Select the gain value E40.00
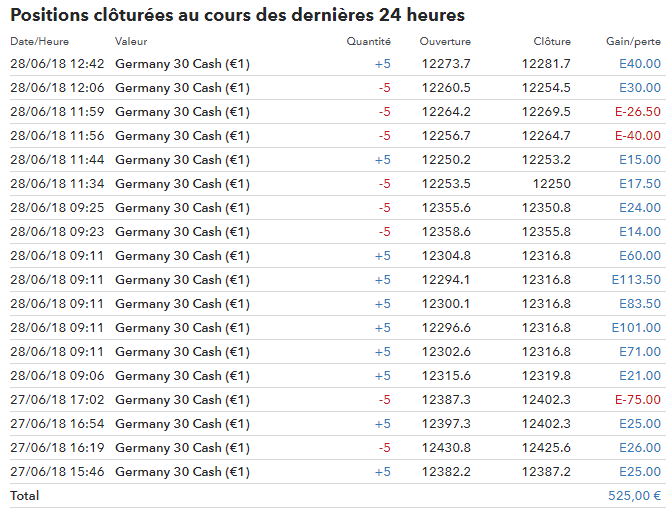Viewport: 670px width, 512px height. click(x=640, y=64)
